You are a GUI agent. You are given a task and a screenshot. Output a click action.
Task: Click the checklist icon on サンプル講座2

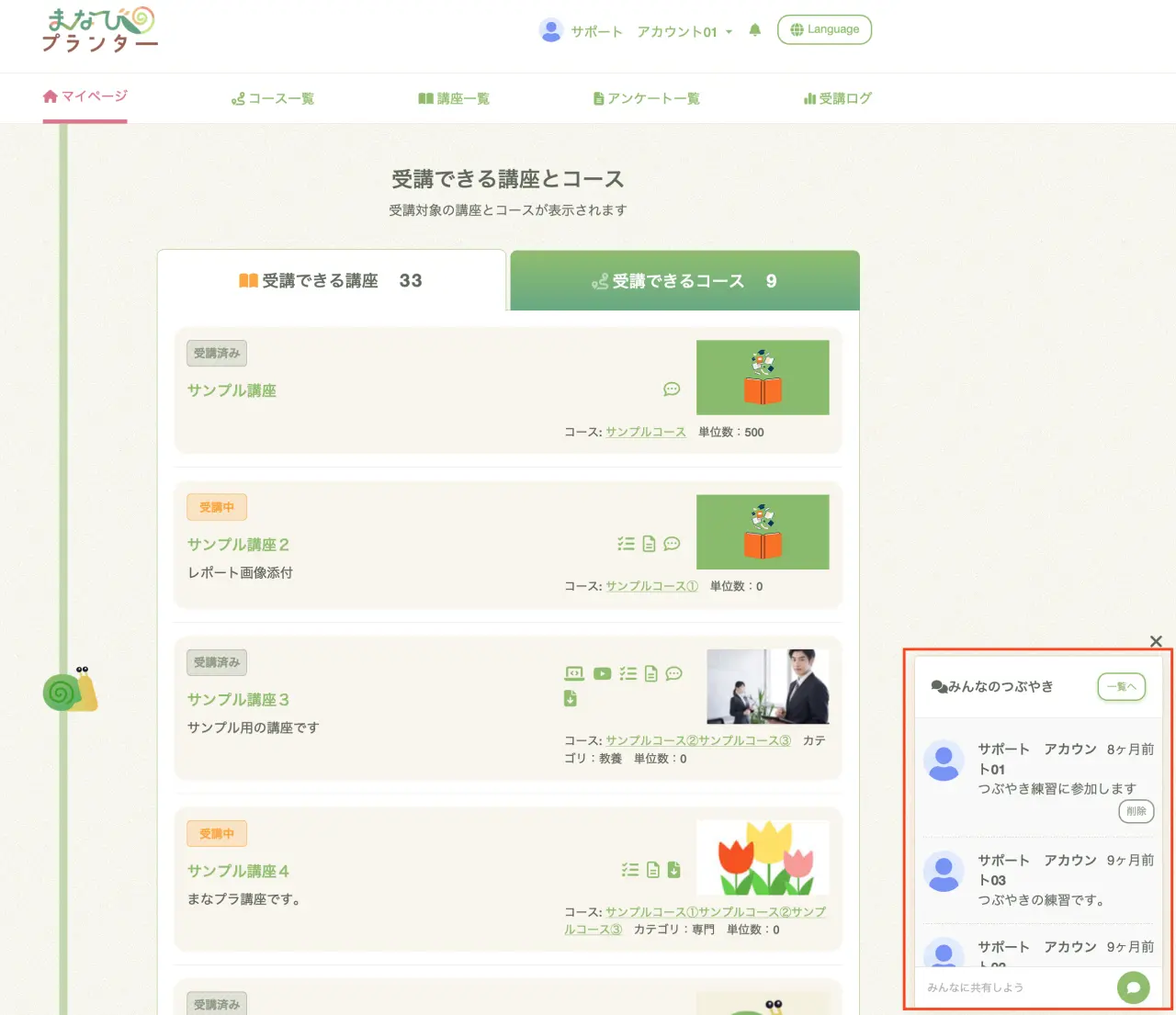tap(626, 544)
